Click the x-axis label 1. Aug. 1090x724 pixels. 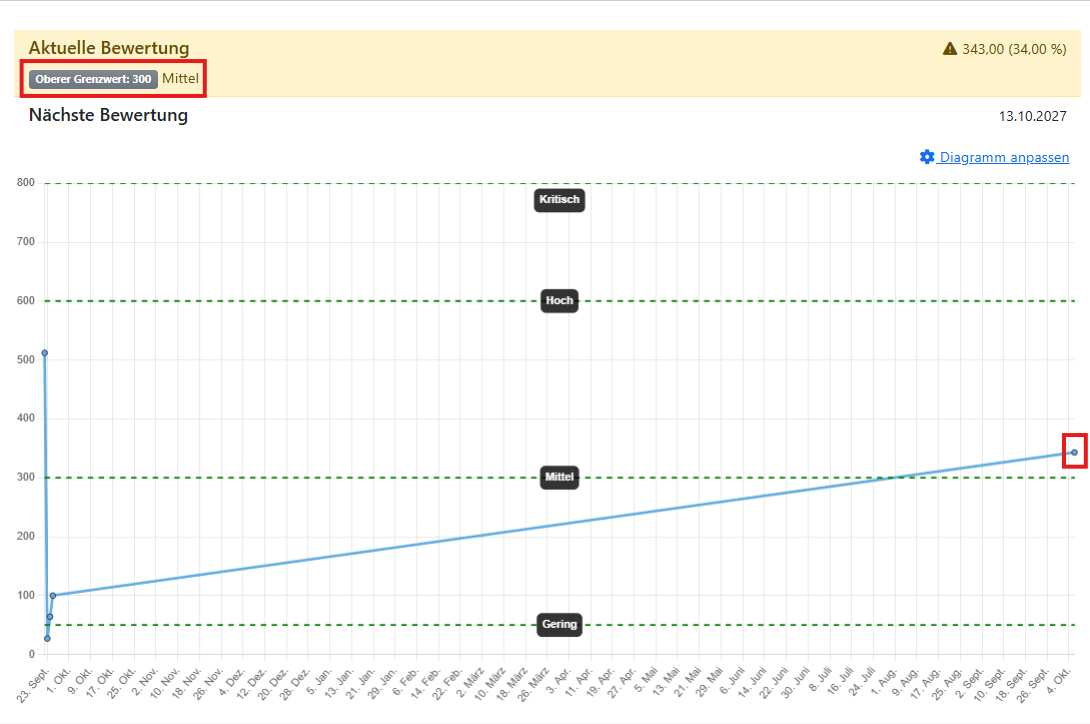pos(885,682)
